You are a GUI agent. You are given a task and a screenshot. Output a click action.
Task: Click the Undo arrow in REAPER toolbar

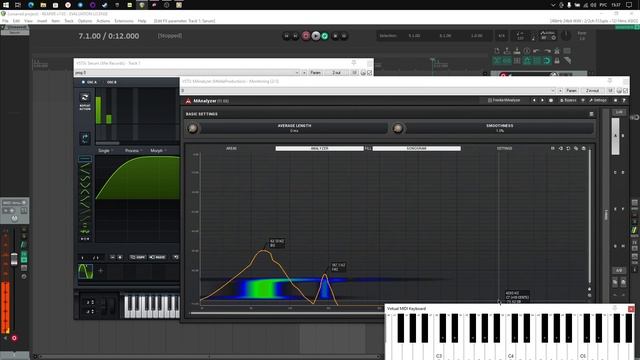[x=537, y=51]
